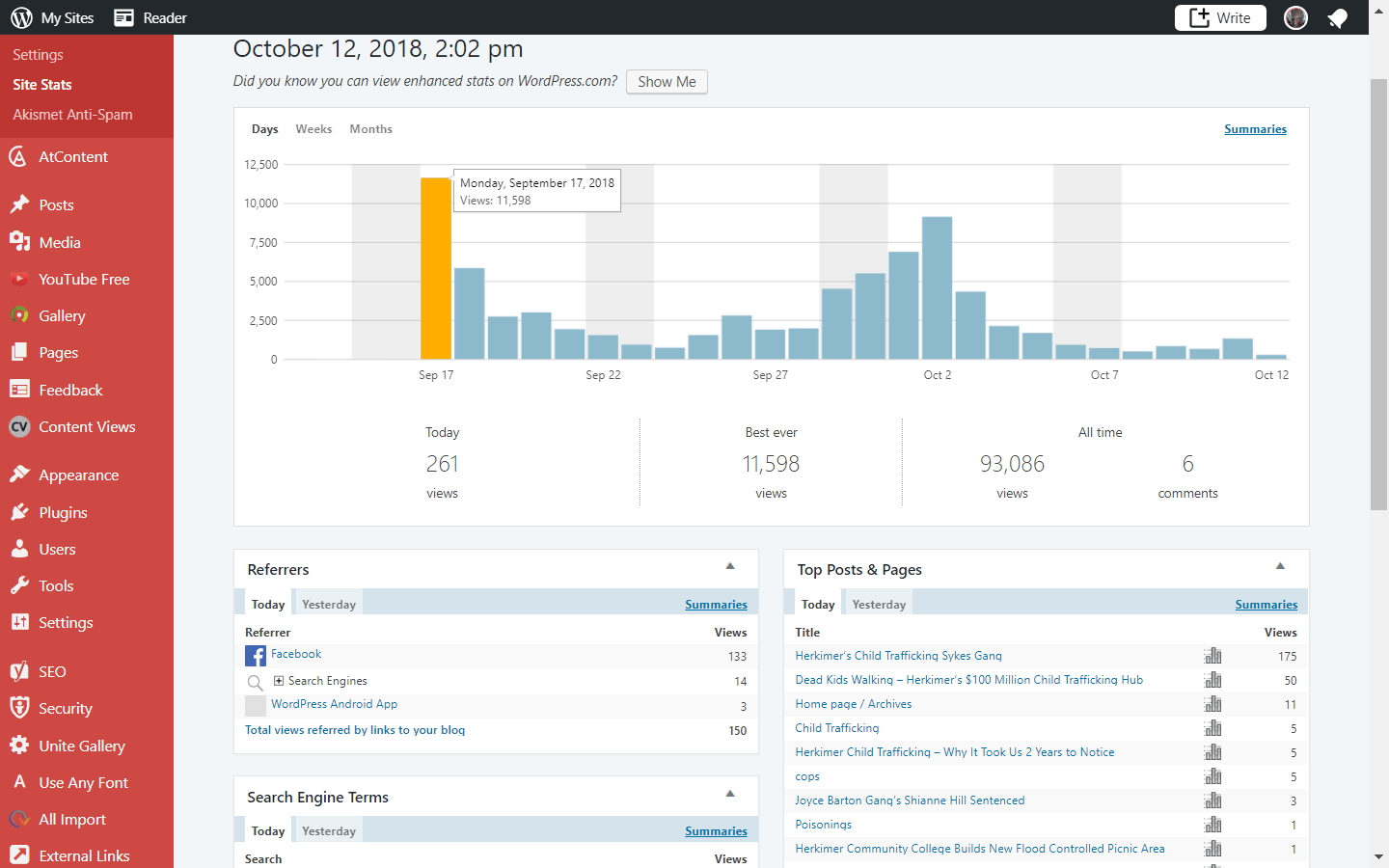
Task: Switch the chart to Weeks view
Action: point(313,129)
